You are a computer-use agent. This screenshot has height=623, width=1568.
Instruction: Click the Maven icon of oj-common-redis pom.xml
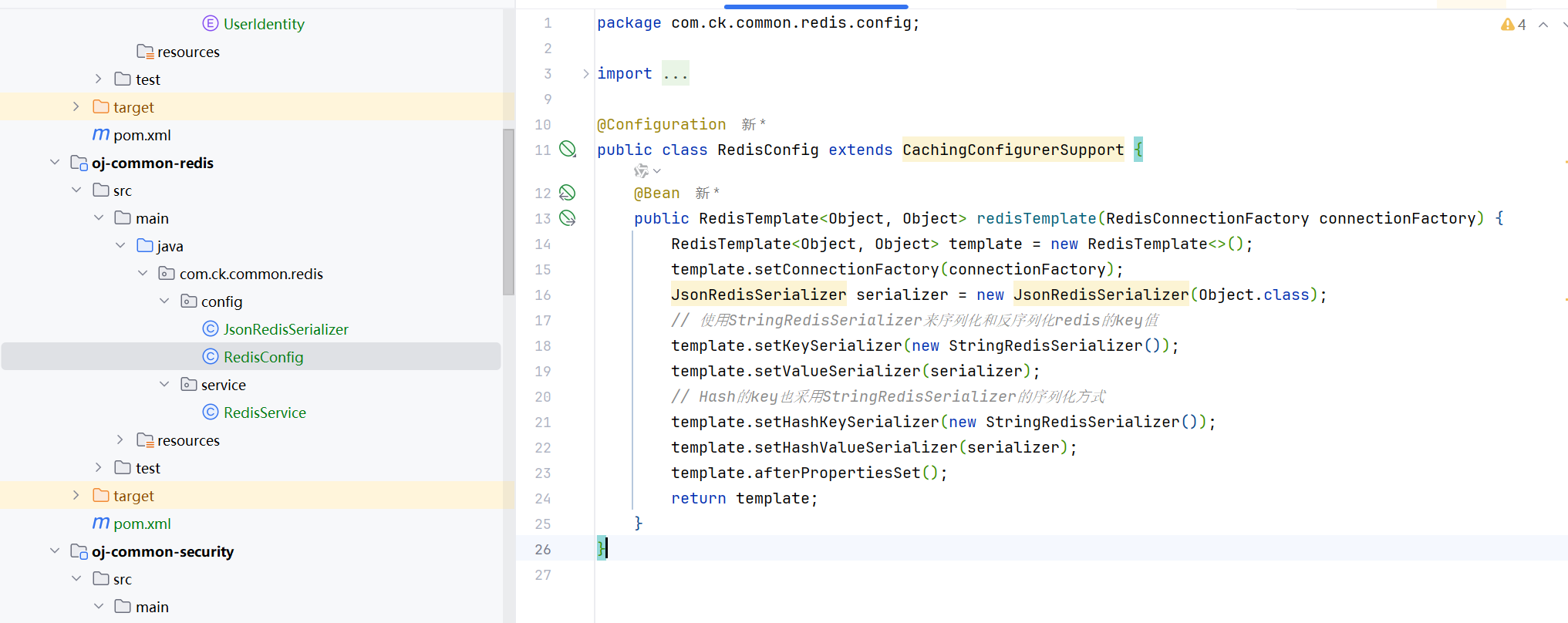click(x=100, y=523)
